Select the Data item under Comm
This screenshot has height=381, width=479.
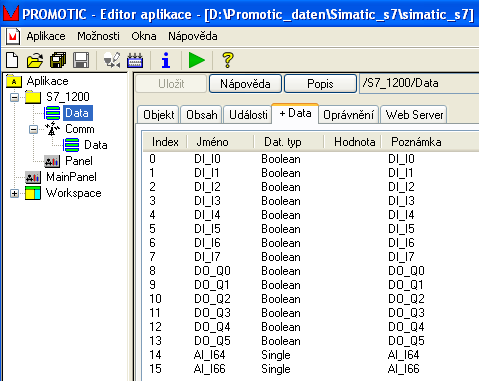click(96, 145)
